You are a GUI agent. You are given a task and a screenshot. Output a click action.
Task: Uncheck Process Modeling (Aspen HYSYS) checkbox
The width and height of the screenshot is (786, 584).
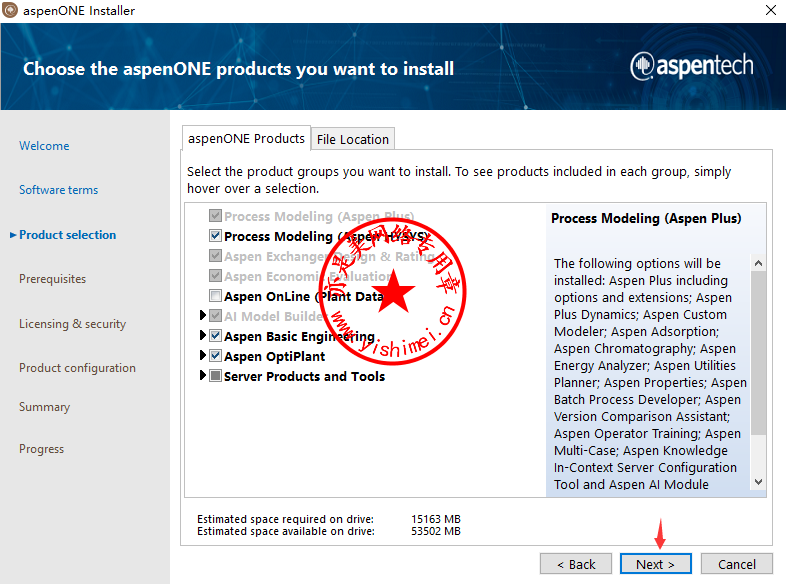[x=216, y=236]
